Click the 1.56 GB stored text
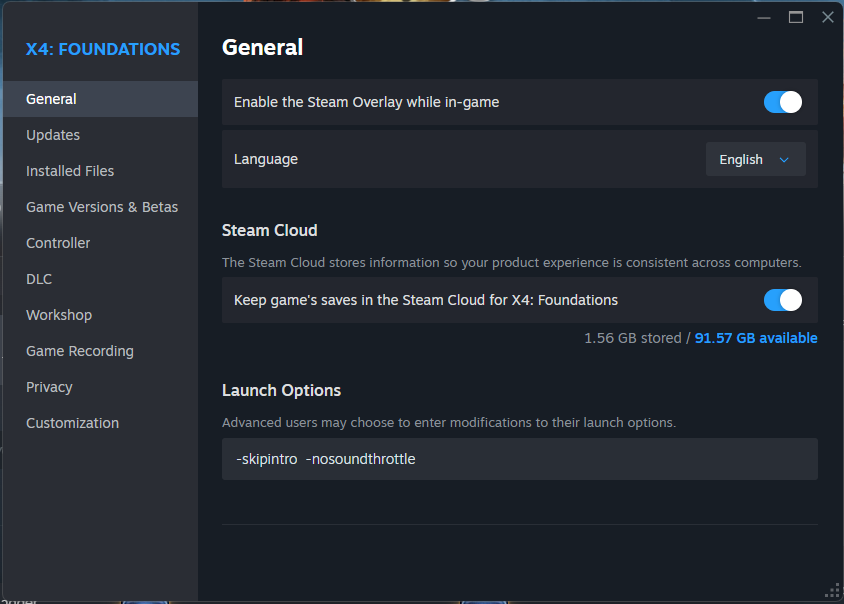The height and width of the screenshot is (604, 844). (632, 338)
